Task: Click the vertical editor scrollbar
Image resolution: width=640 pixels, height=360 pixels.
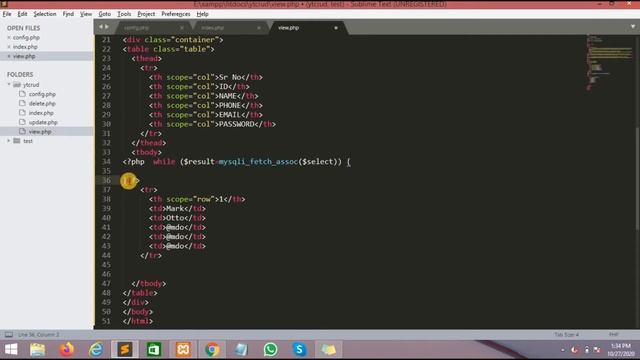Action: (637, 180)
